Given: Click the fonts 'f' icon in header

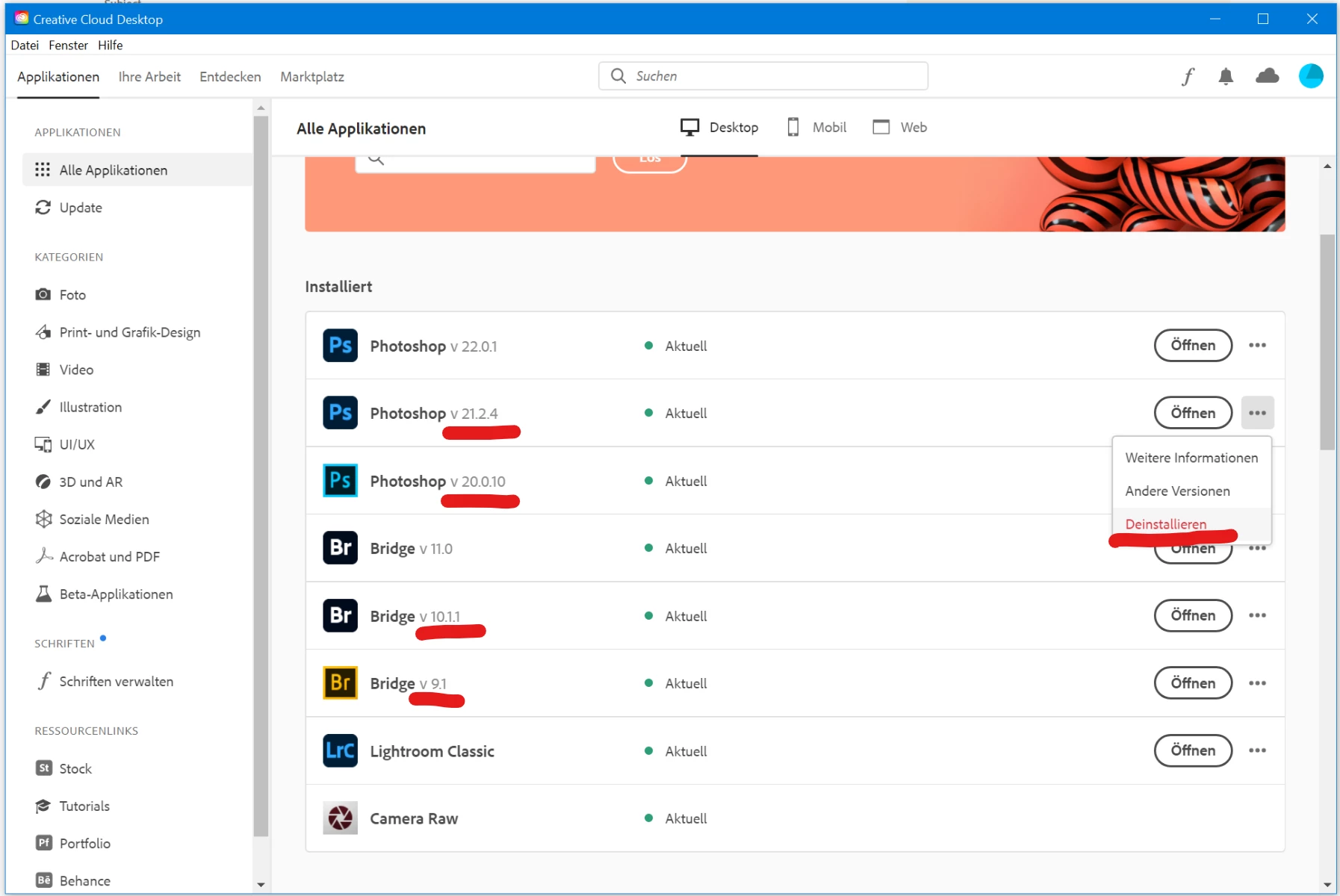Looking at the screenshot, I should pos(1188,76).
